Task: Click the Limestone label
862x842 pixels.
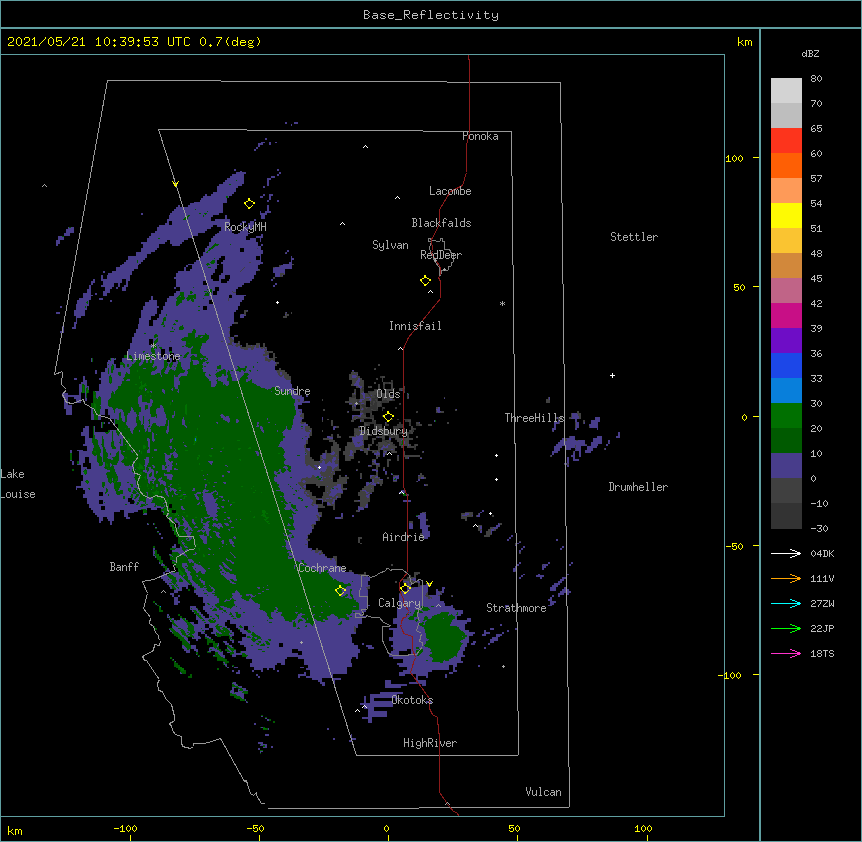Action: coord(153,356)
